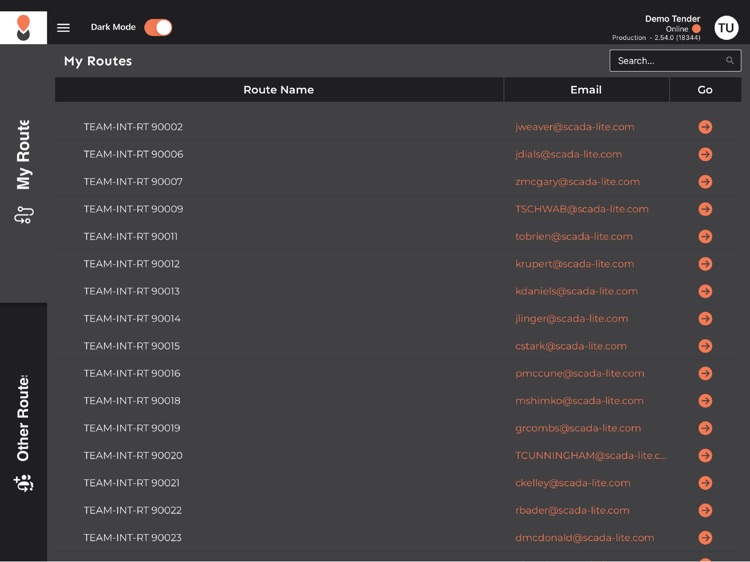Viewport: 750px width, 562px height.
Task: Email jweaver@scada-lite.com
Action: [x=575, y=127]
